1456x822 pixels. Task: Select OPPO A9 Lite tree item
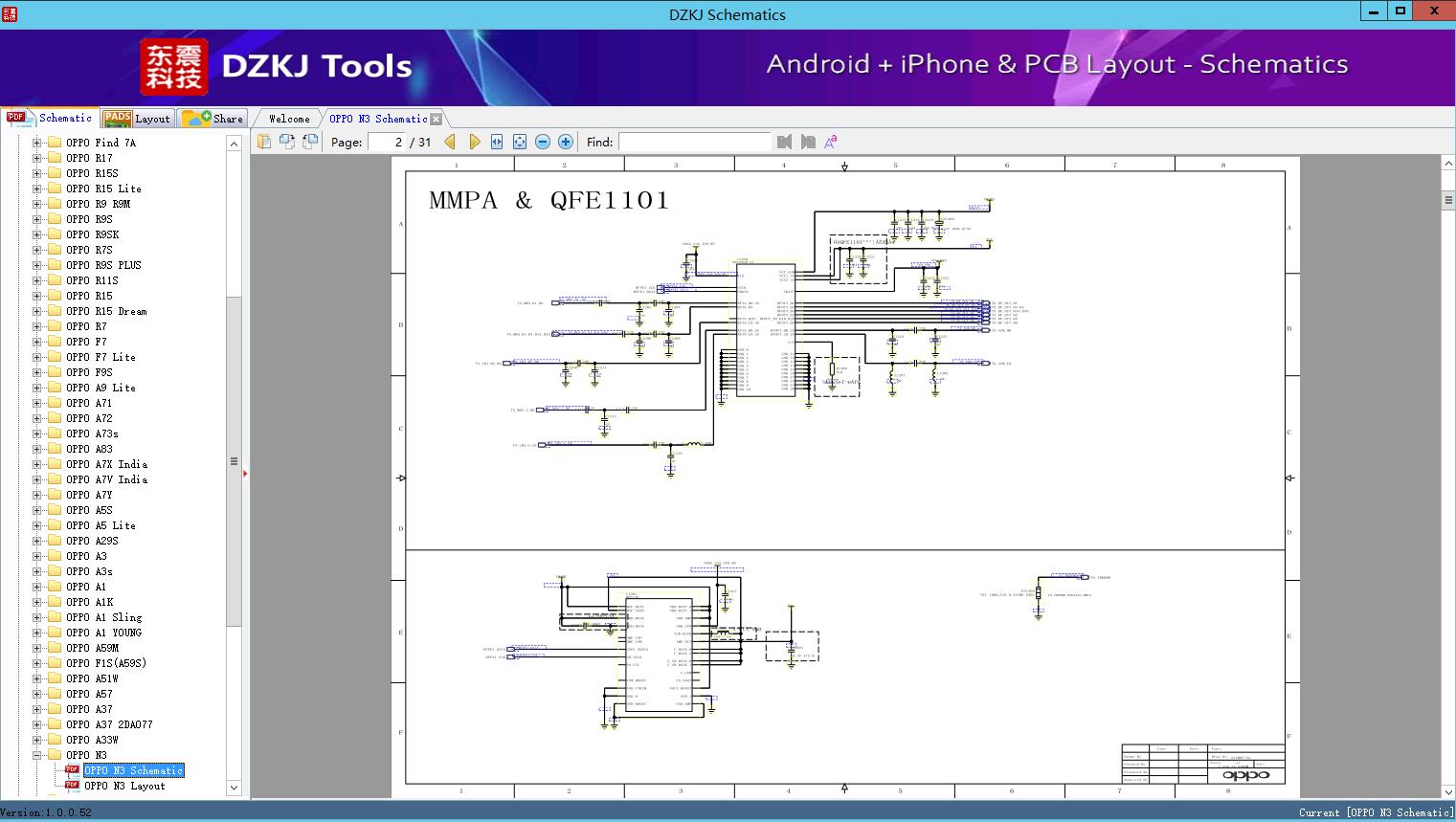click(101, 388)
